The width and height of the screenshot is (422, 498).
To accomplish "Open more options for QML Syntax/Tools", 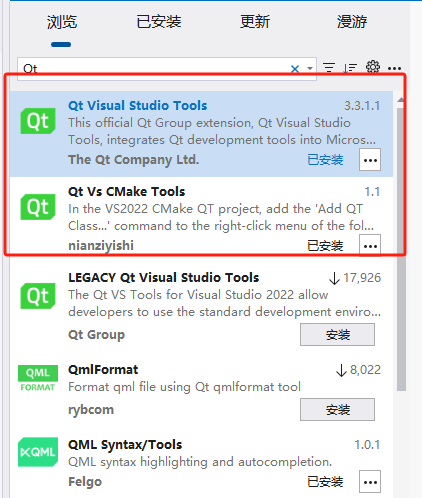I will tap(370, 482).
